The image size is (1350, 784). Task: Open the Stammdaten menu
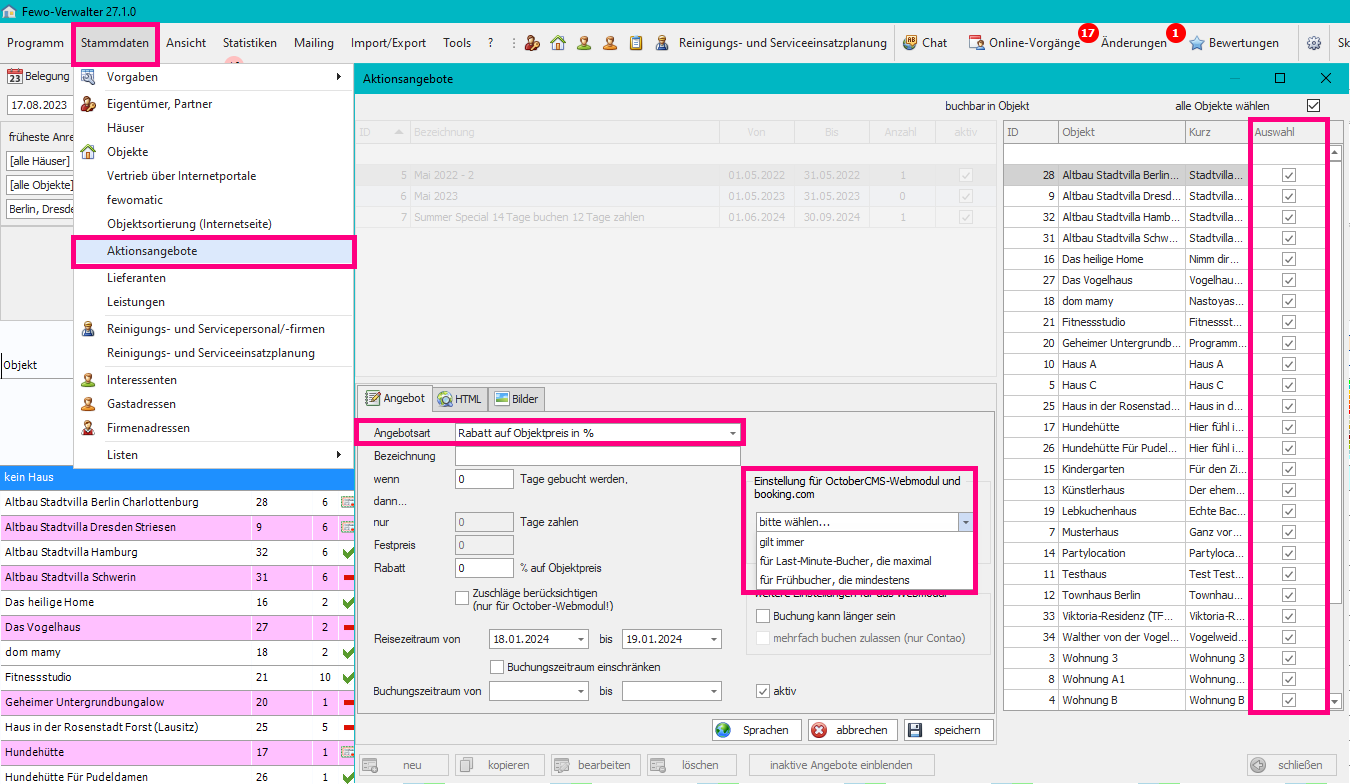coord(115,43)
